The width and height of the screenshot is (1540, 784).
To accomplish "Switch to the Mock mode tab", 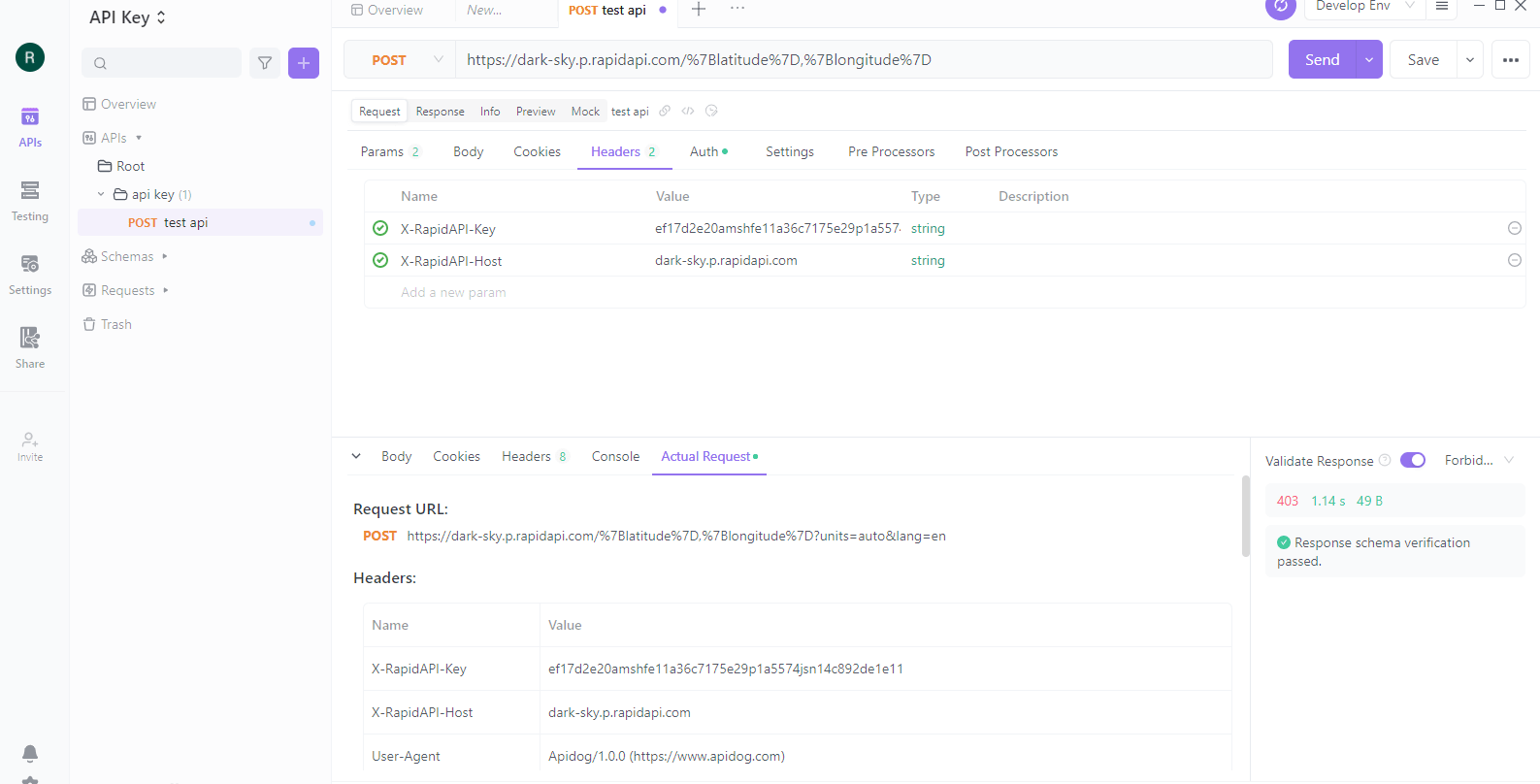I will (585, 112).
